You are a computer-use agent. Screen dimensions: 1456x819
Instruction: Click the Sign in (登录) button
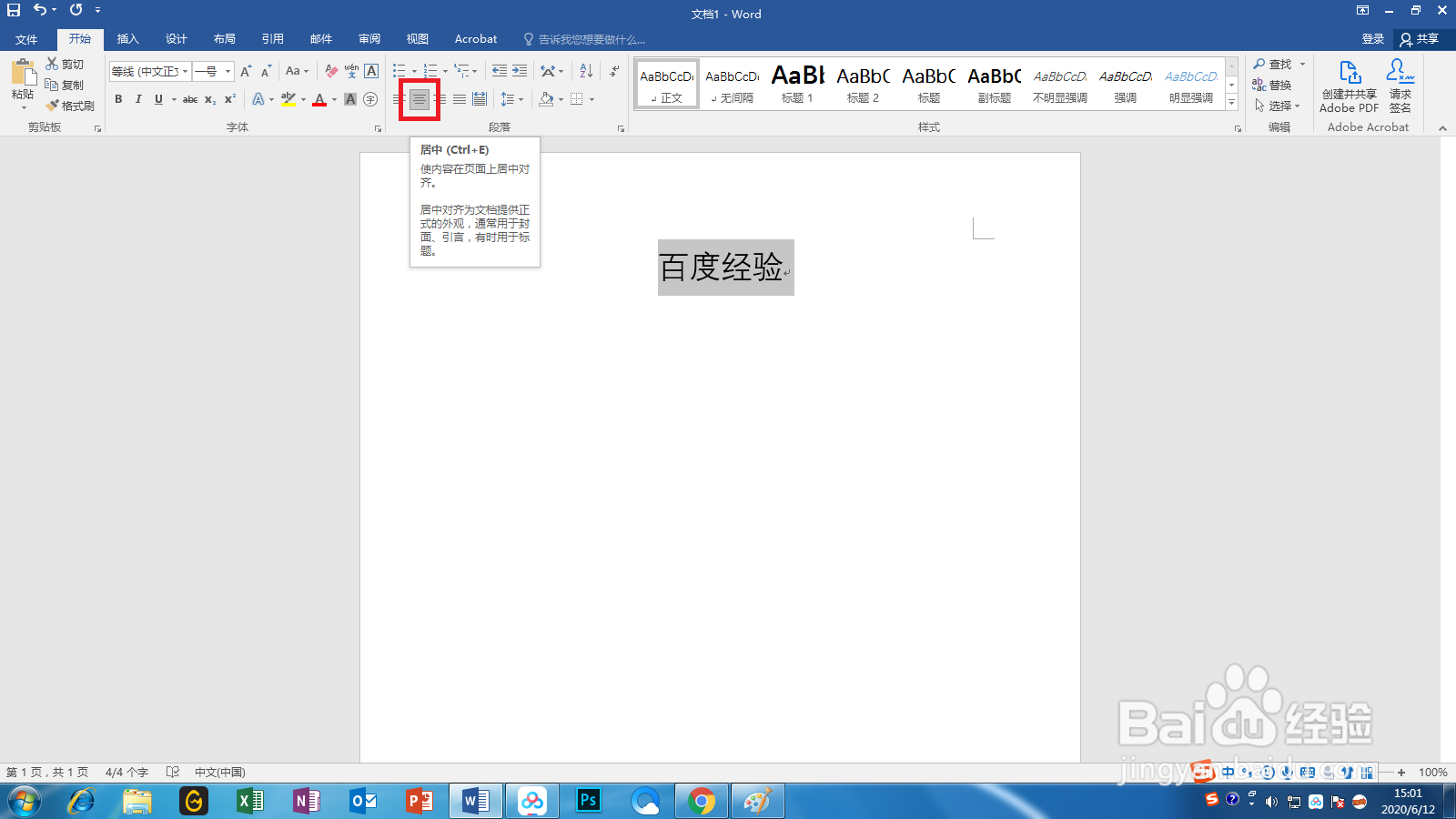(x=1373, y=39)
